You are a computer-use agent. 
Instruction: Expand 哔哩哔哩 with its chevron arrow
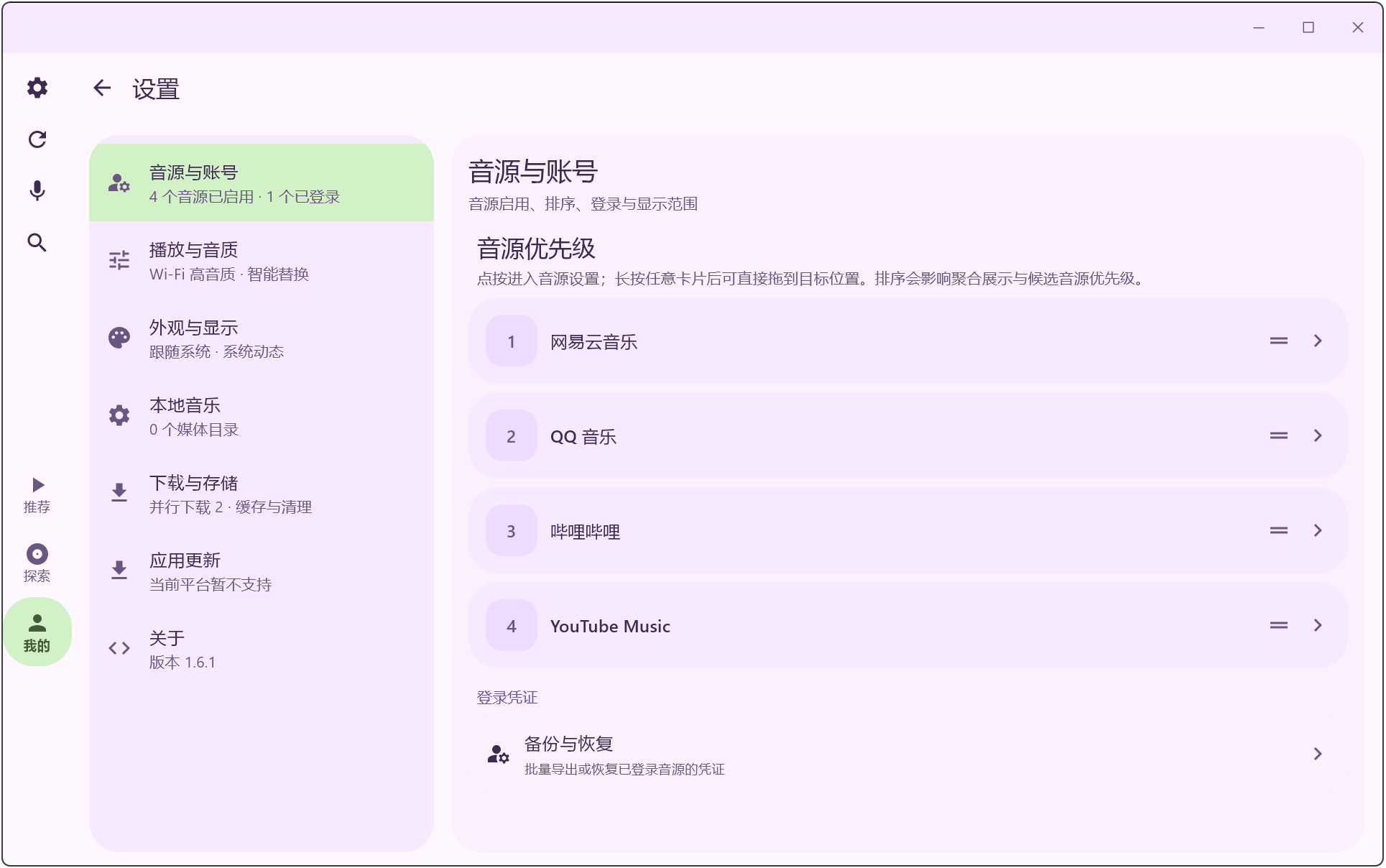1318,530
